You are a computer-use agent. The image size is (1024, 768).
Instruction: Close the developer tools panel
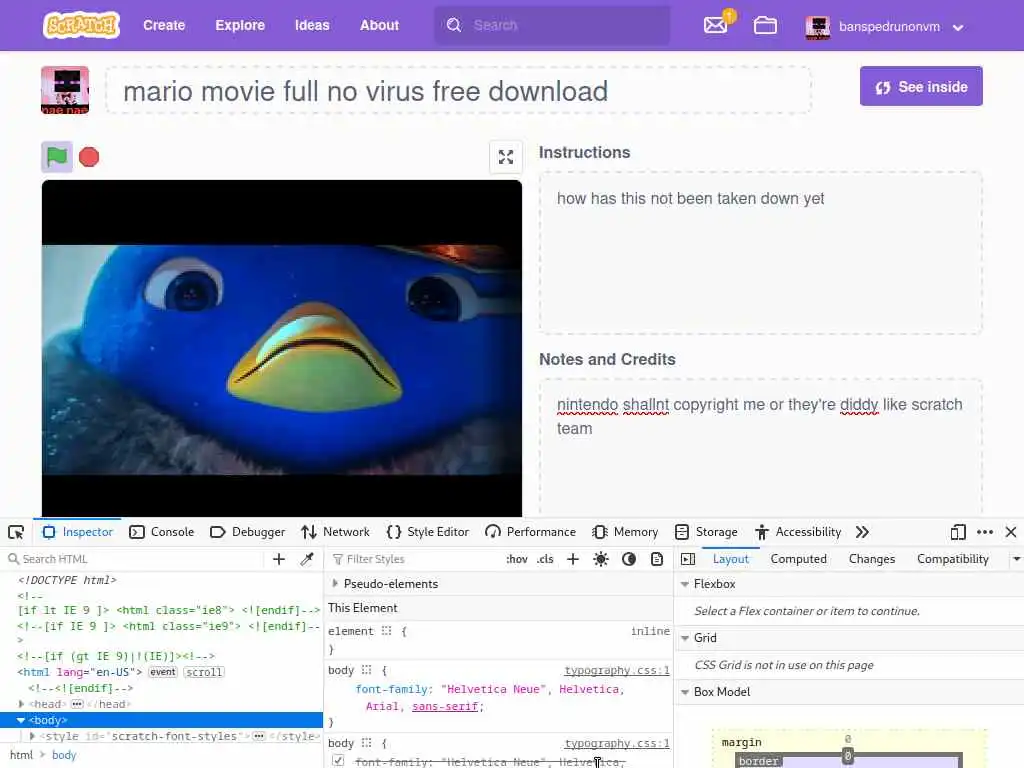(x=1011, y=532)
